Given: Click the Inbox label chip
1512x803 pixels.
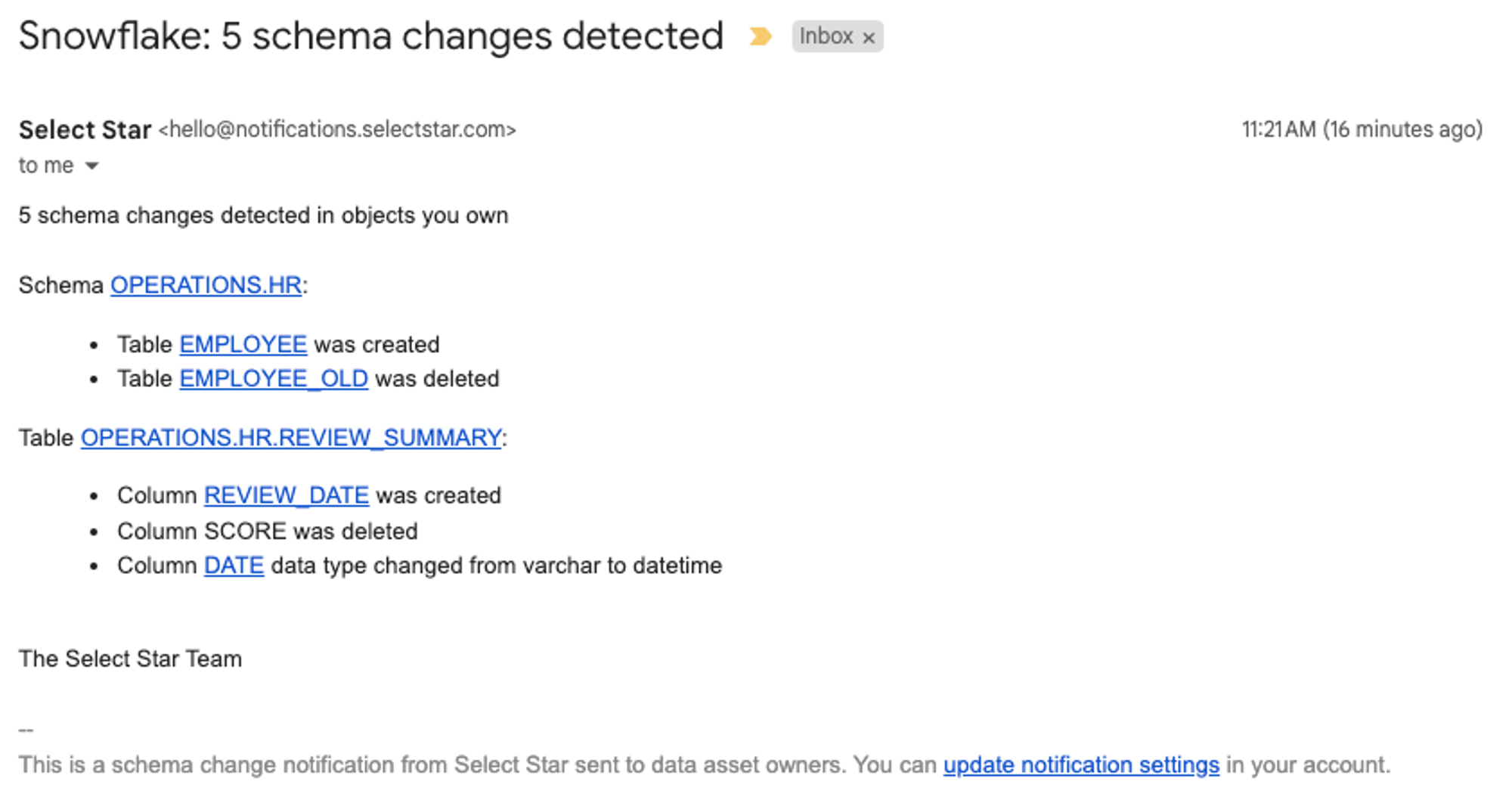Looking at the screenshot, I should (826, 36).
